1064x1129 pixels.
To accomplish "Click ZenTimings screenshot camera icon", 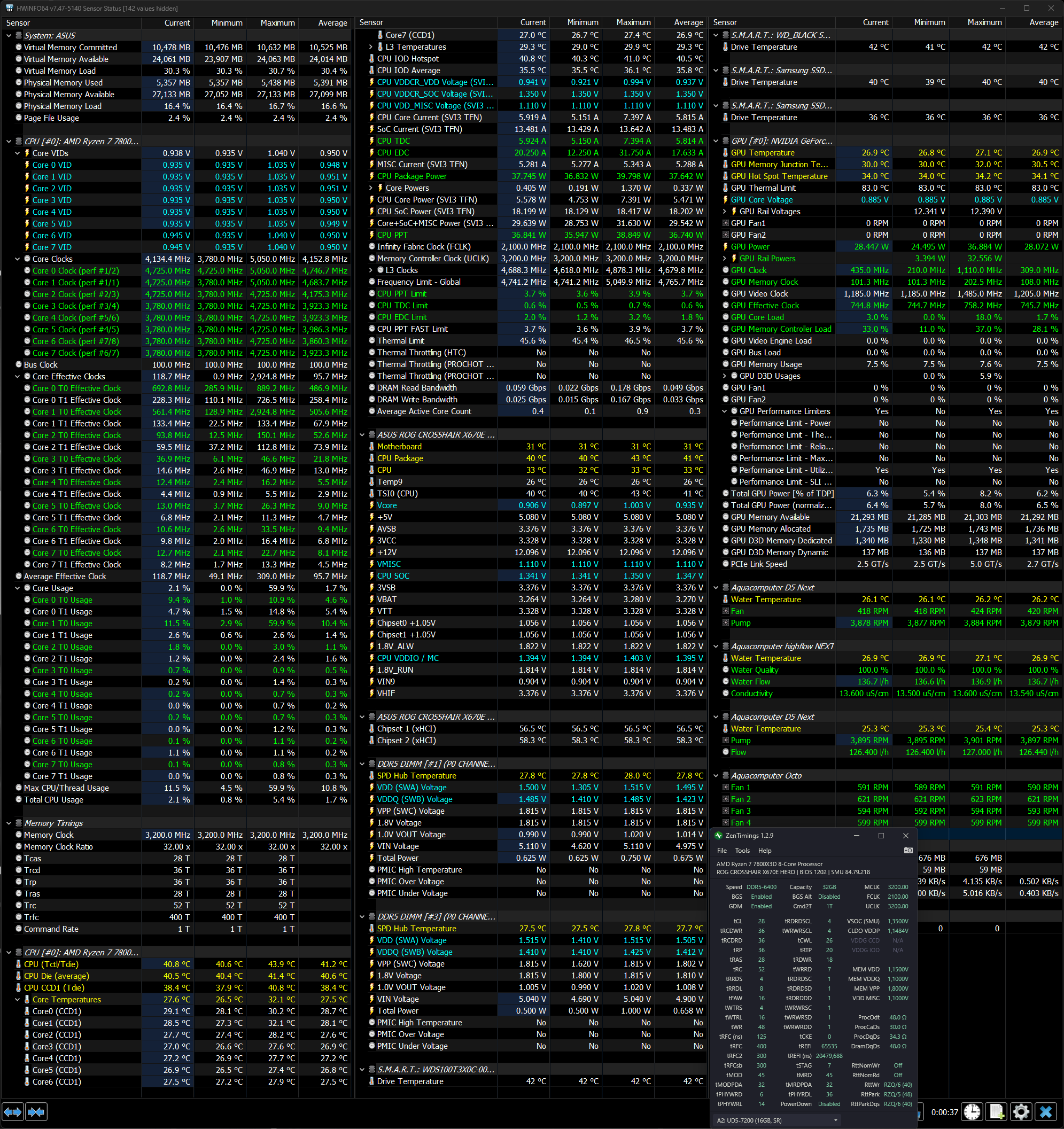I will tap(908, 850).
